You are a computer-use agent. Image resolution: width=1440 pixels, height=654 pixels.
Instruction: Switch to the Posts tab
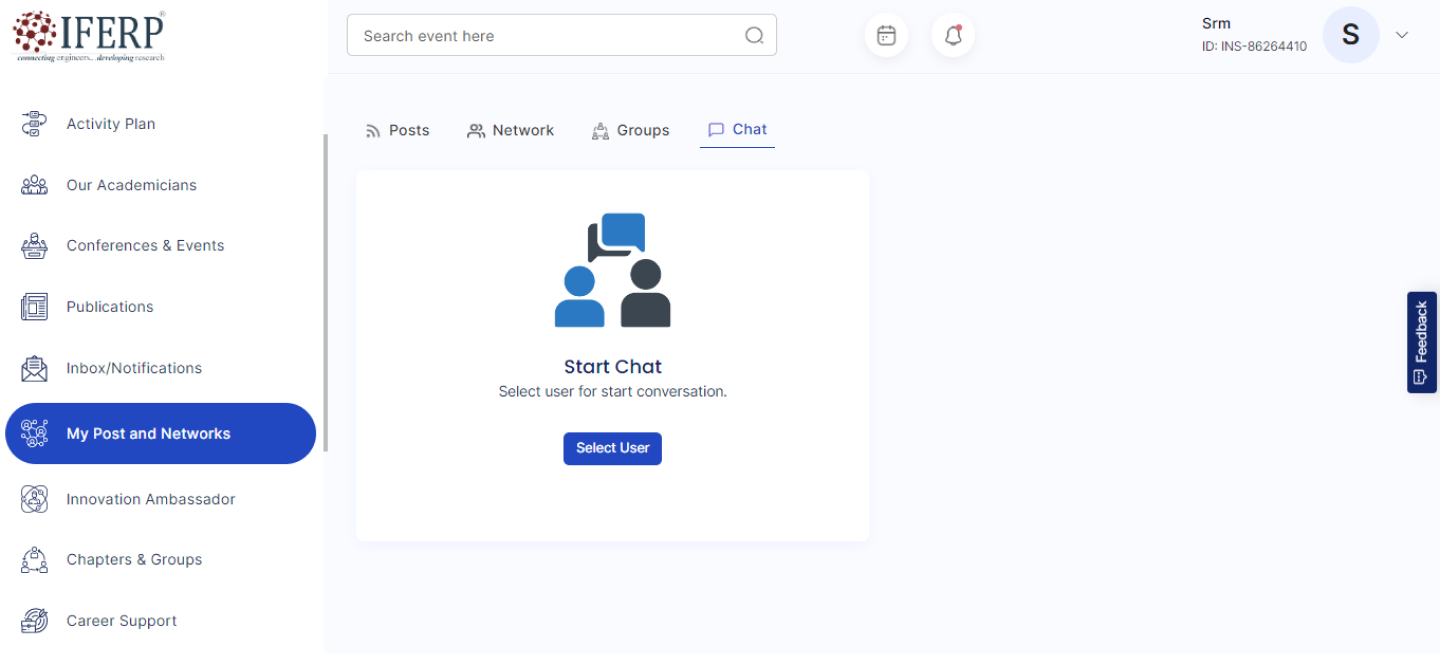coord(397,130)
